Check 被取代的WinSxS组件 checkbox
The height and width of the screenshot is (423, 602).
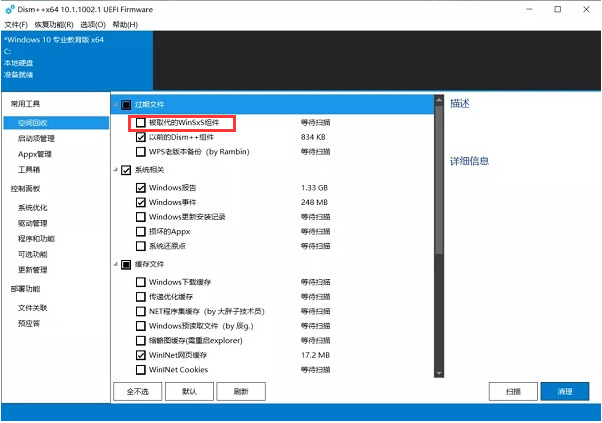click(141, 122)
